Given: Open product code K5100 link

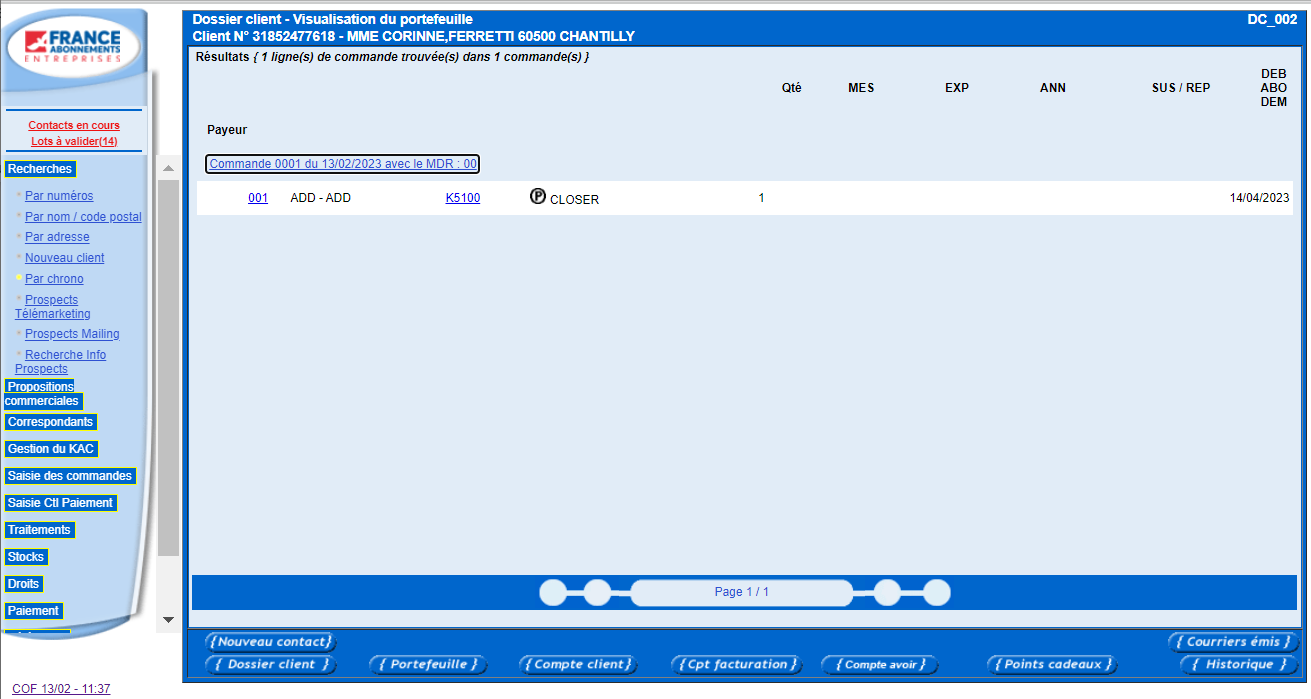Looking at the screenshot, I should click(x=463, y=198).
